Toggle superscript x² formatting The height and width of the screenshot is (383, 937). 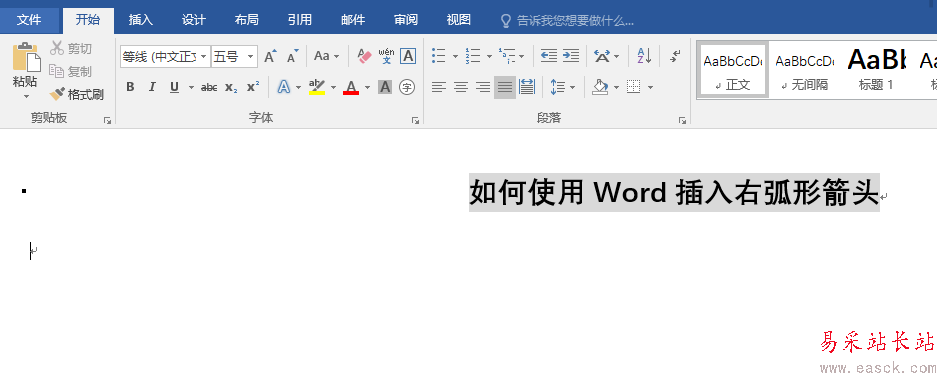click(253, 88)
